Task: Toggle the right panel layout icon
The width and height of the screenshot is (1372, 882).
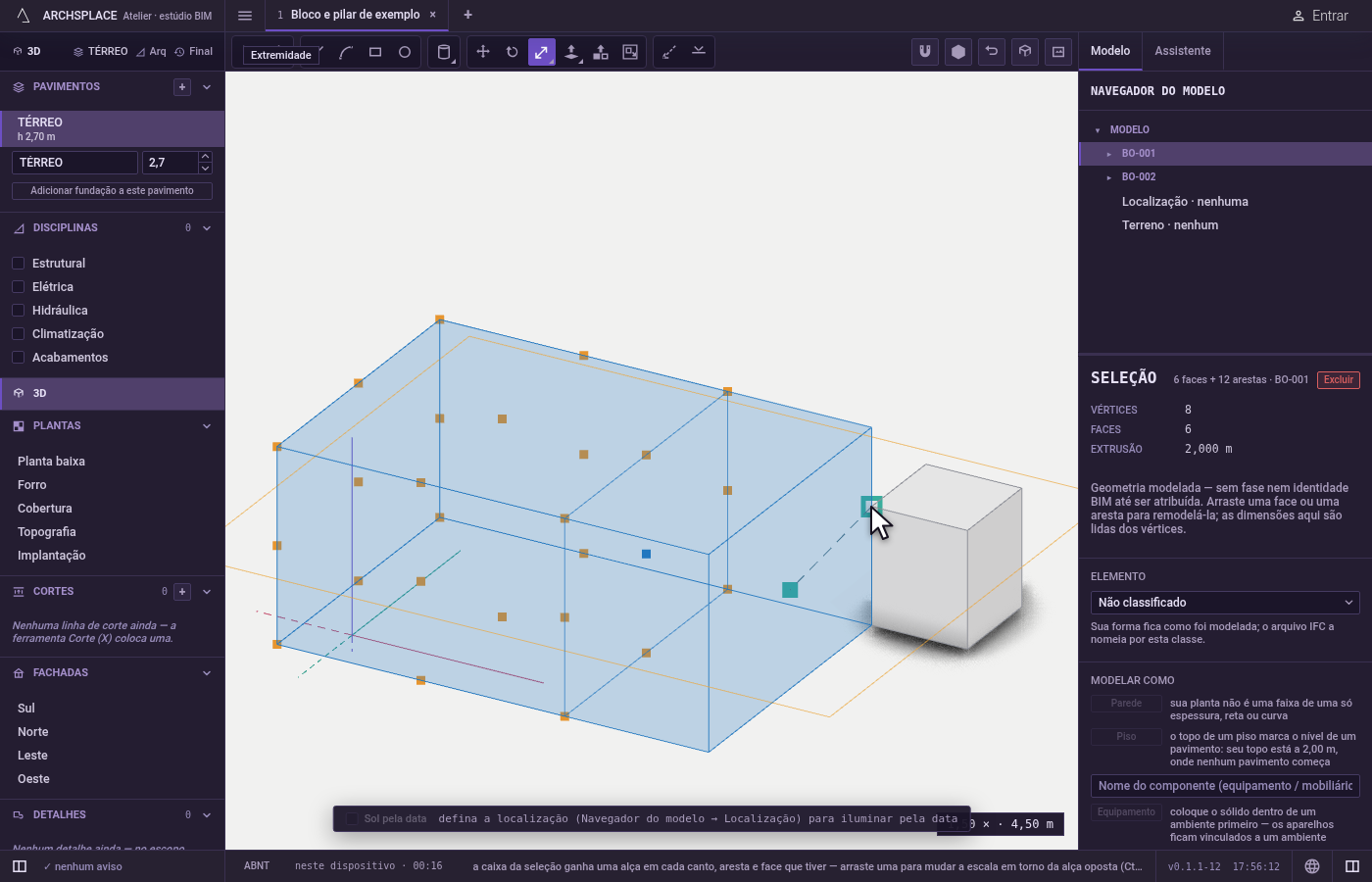Action: [1352, 866]
